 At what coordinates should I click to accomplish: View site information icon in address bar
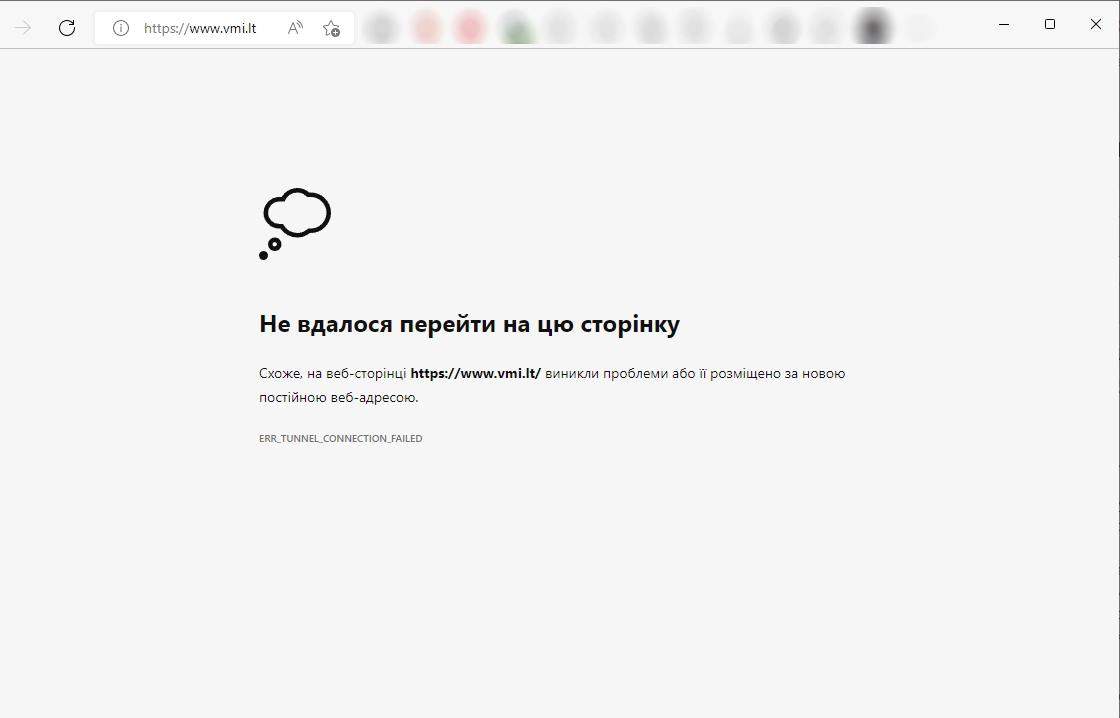coord(121,28)
